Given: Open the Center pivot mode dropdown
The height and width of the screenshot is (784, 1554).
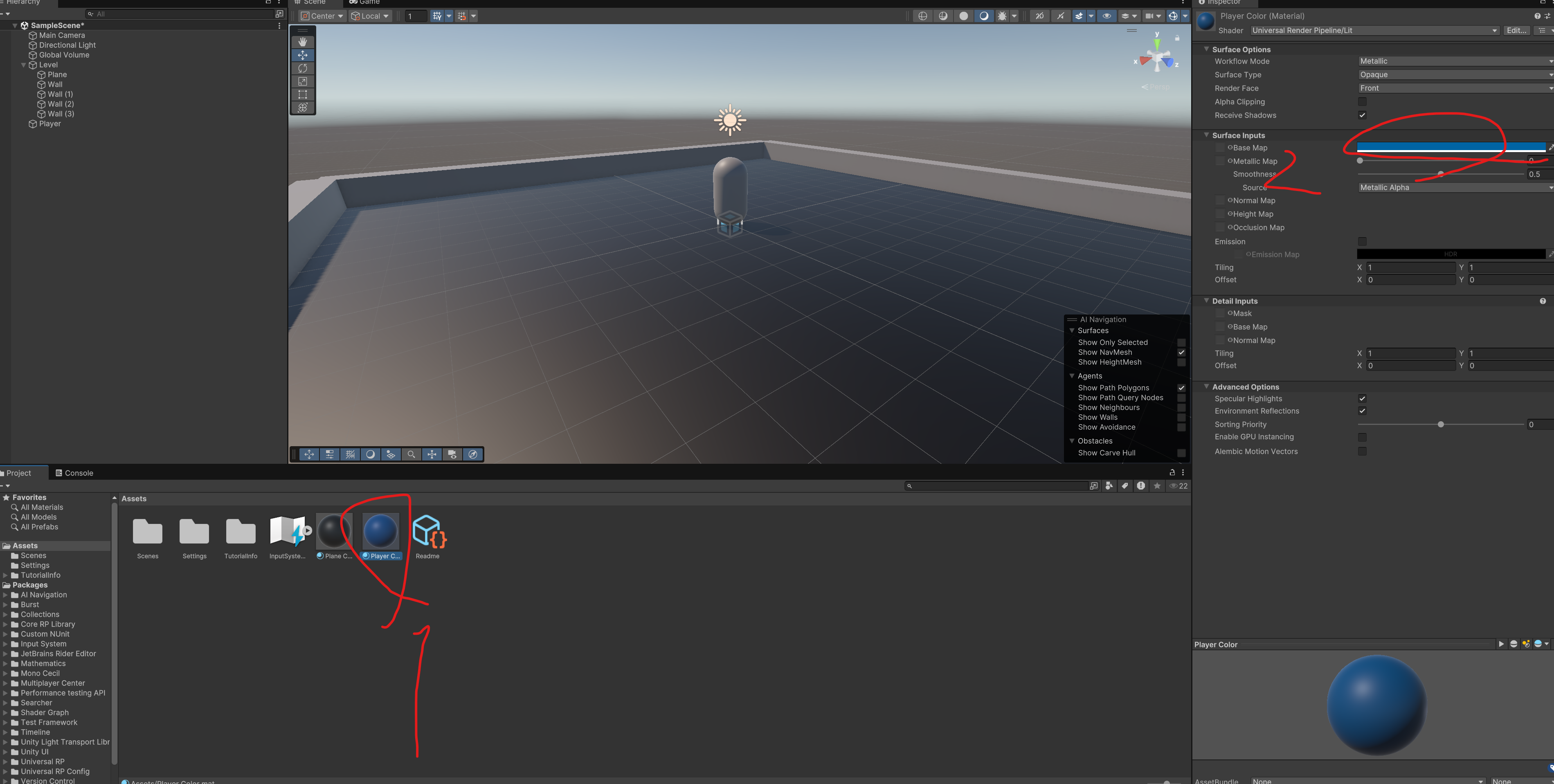Looking at the screenshot, I should (323, 16).
